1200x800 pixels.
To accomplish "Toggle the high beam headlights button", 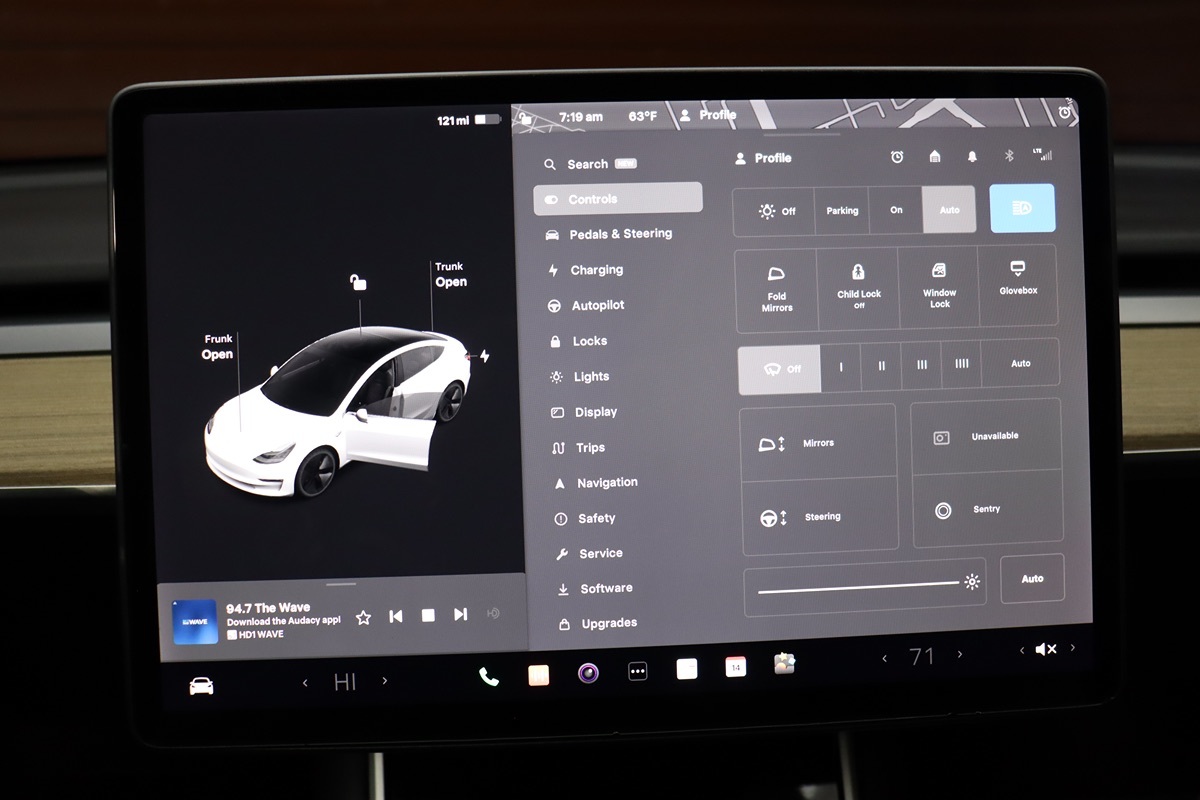I will 1022,209.
